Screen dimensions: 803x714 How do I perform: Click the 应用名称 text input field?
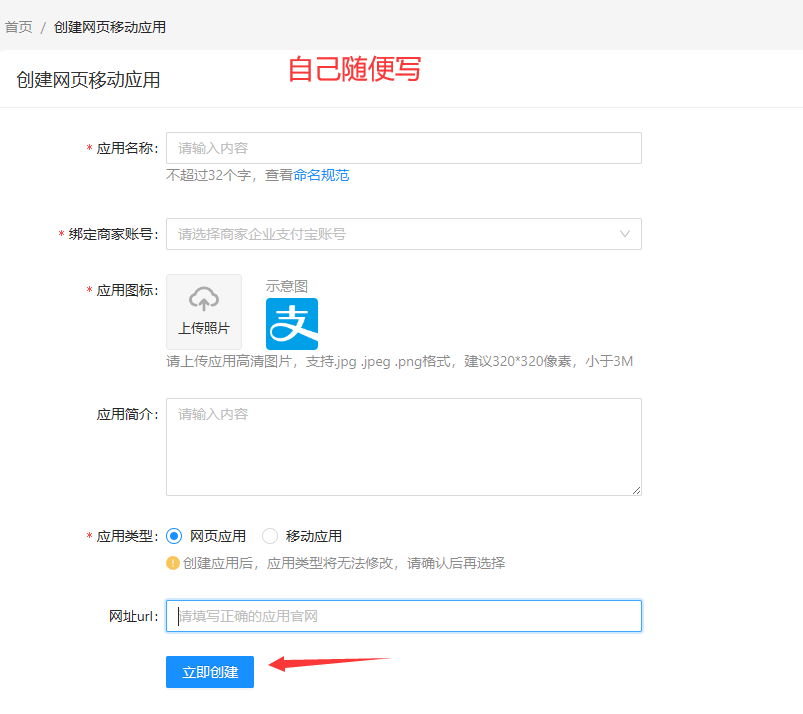pos(404,147)
